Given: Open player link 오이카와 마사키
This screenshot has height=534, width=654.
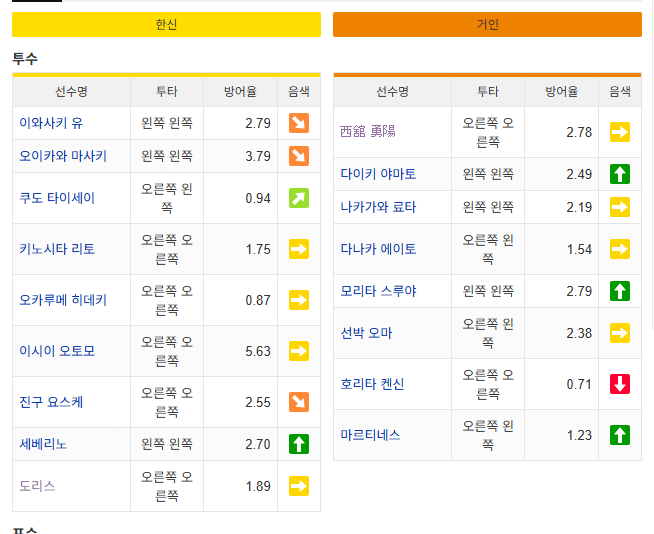Looking at the screenshot, I should (x=63, y=156).
